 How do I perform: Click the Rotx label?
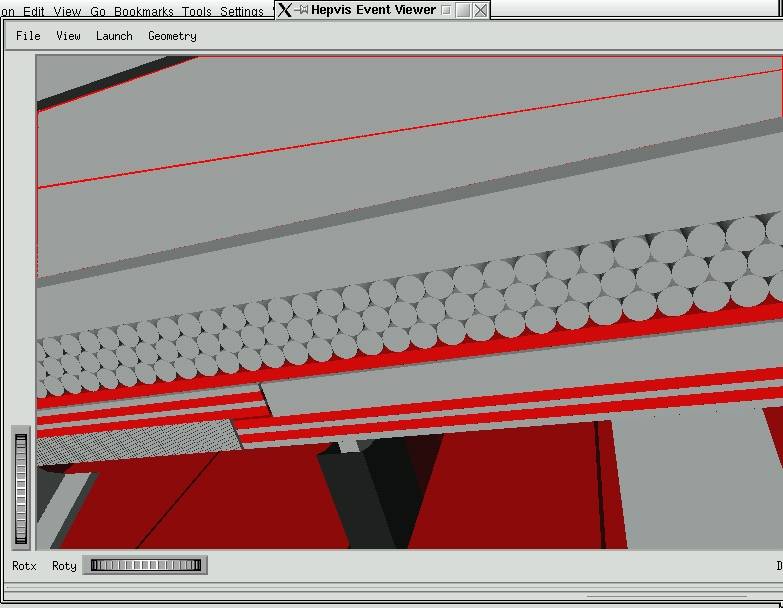(24, 566)
